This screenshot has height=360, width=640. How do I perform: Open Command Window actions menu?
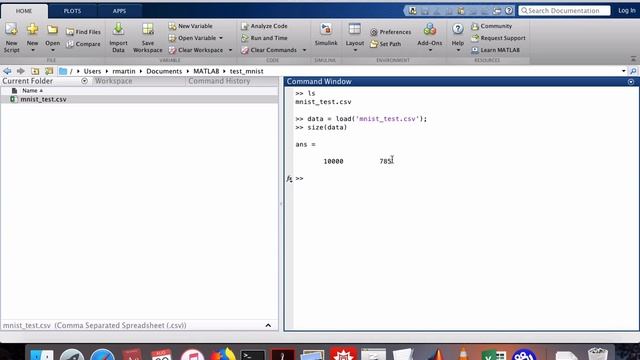[x=631, y=82]
